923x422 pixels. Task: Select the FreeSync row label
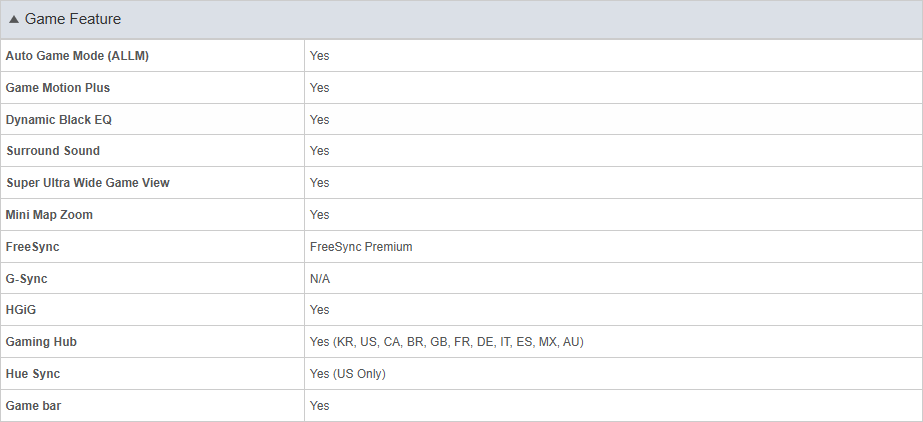pyautogui.click(x=32, y=247)
